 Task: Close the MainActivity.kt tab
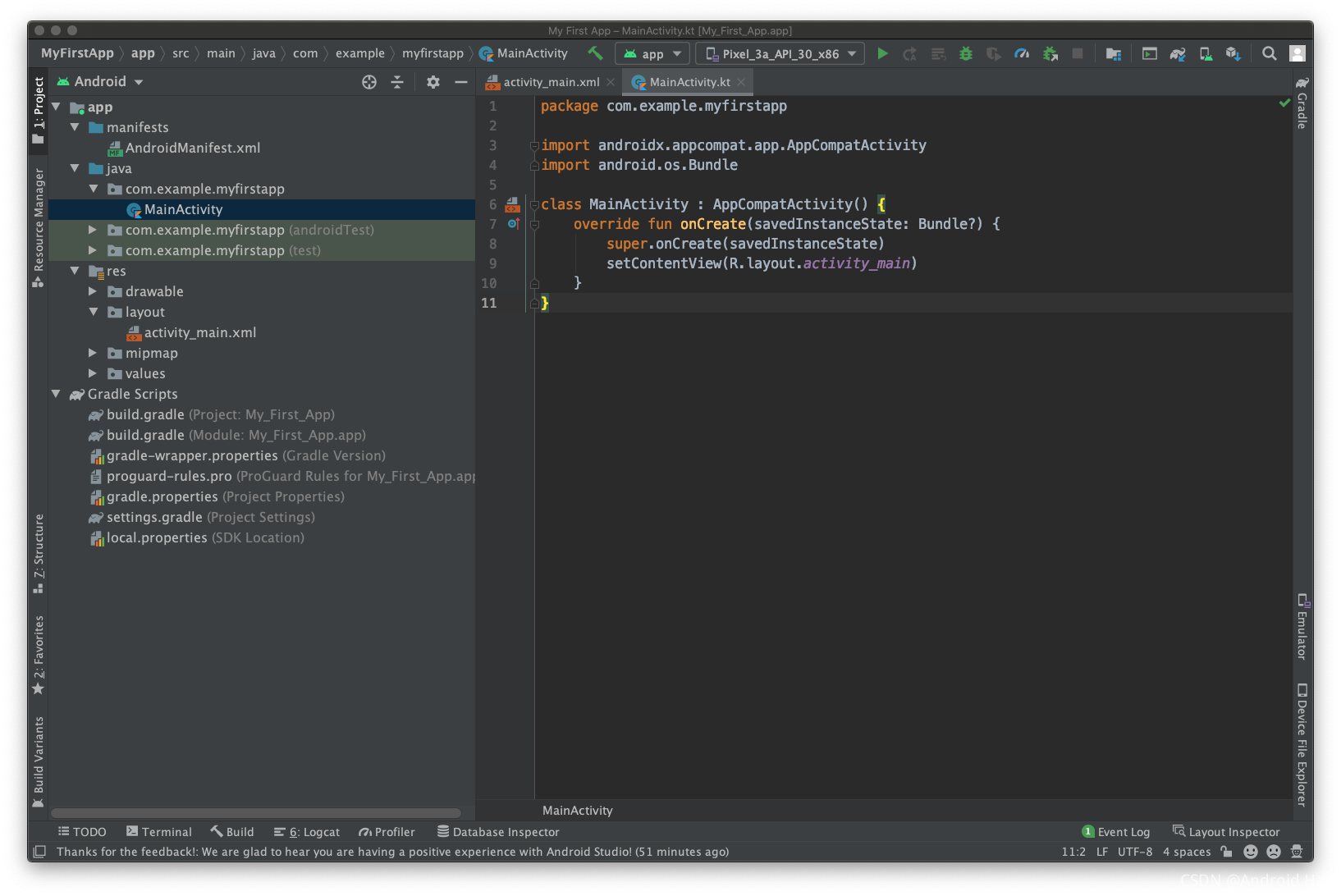point(741,82)
